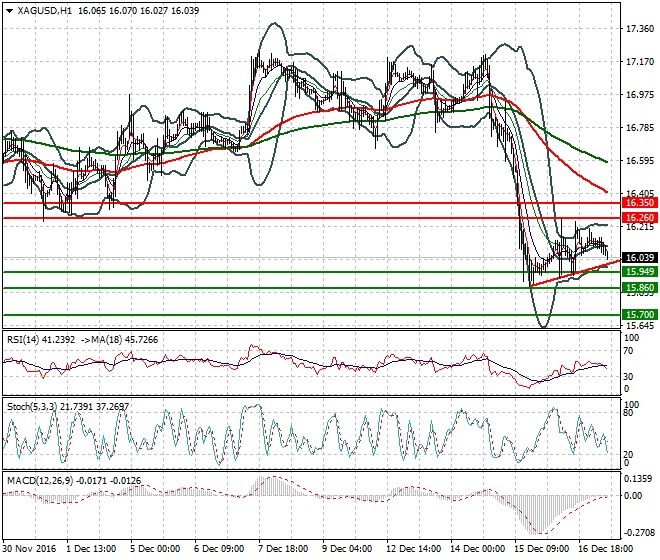Select the red 16.350 resistance price label

pos(640,203)
